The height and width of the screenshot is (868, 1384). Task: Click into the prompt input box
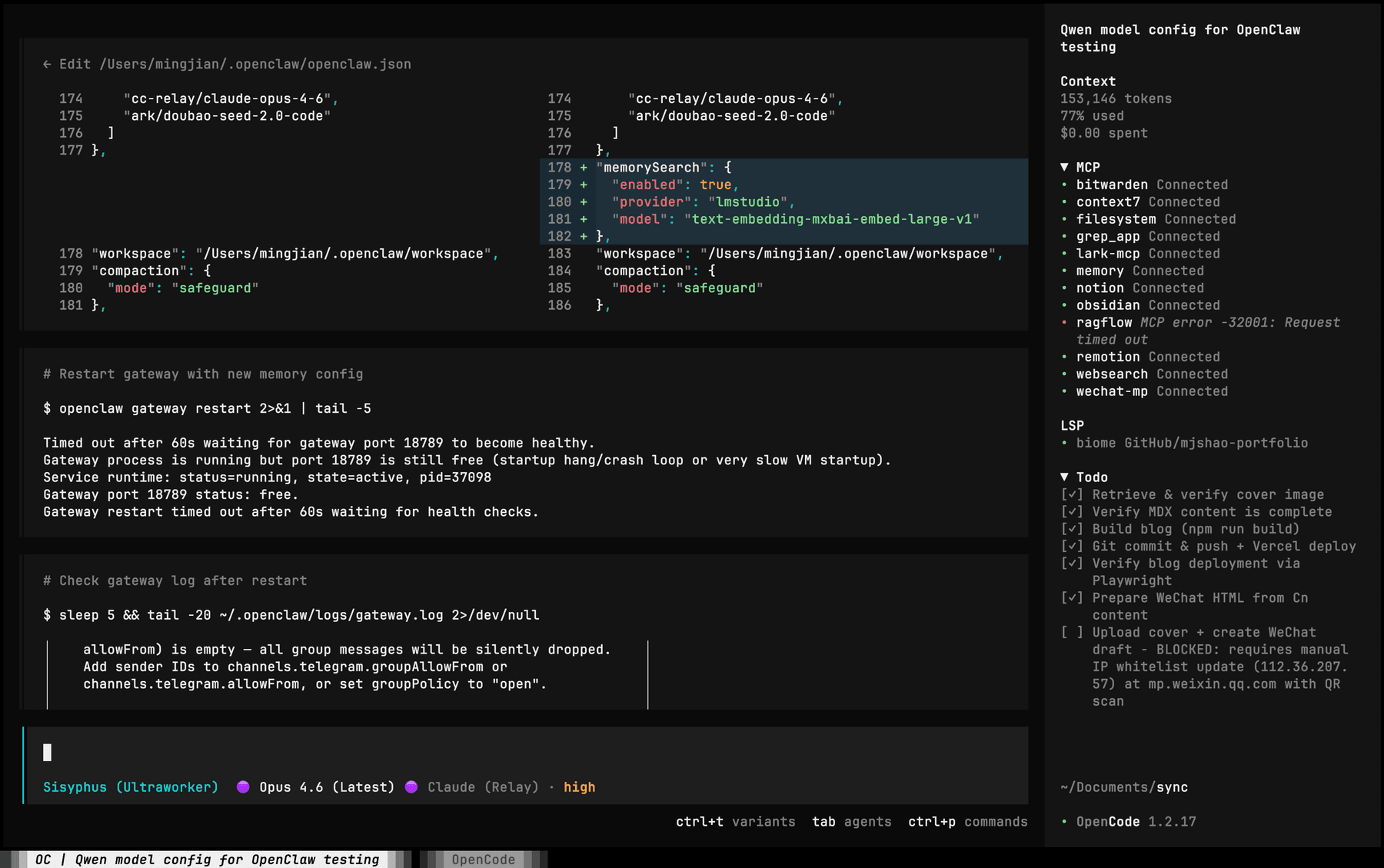526,753
